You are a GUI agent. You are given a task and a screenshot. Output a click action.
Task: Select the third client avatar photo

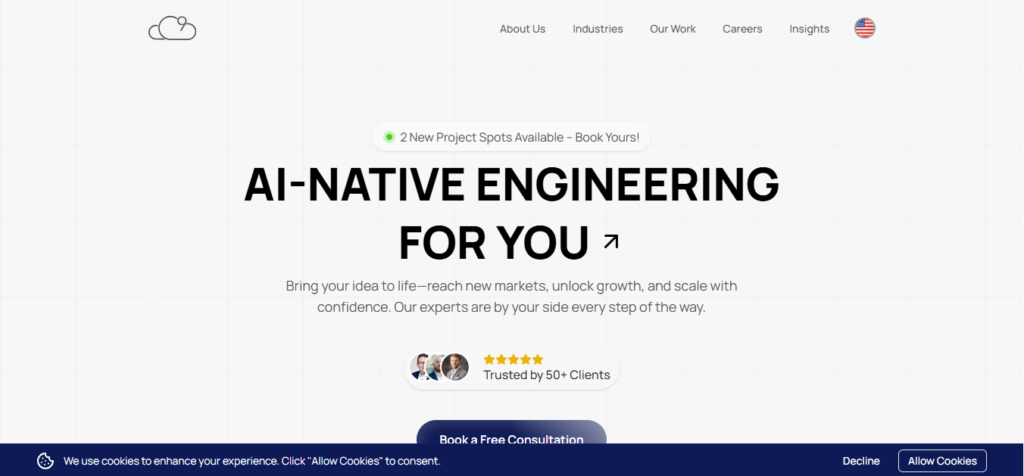coord(456,367)
